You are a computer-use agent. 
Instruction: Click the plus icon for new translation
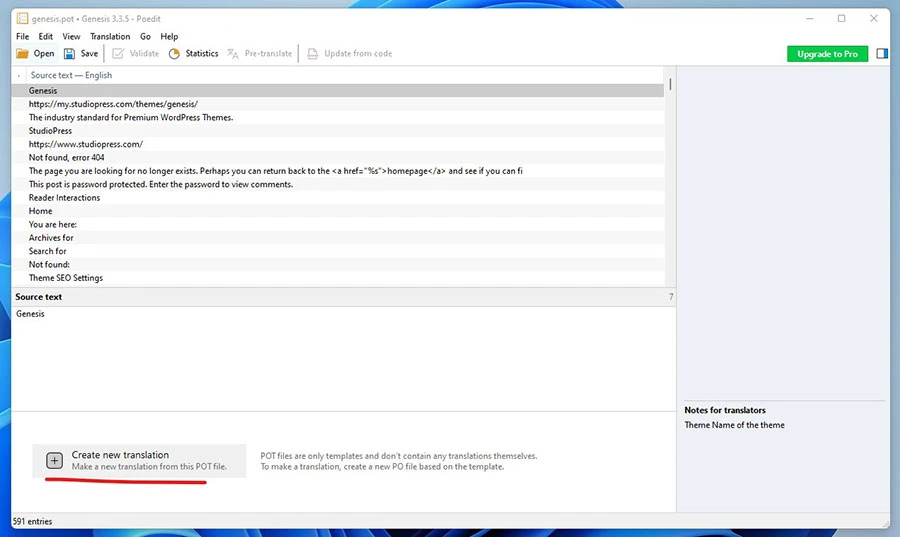point(55,461)
